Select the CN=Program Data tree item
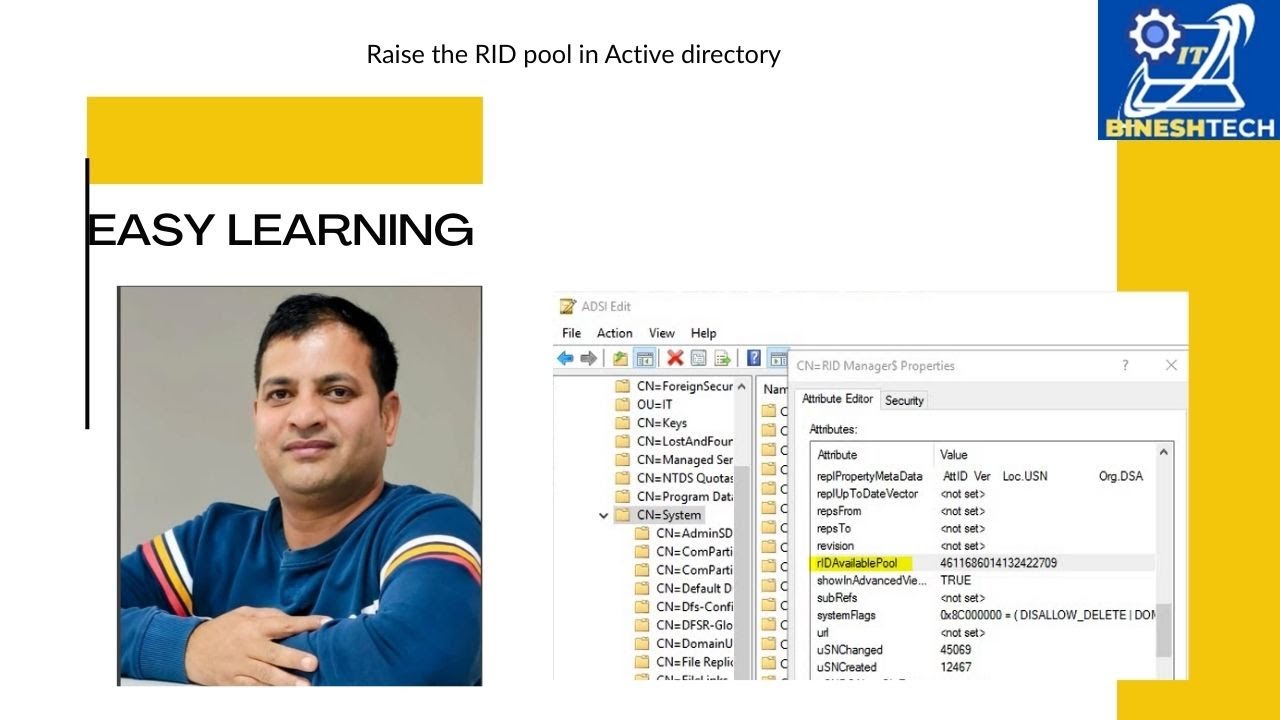The height and width of the screenshot is (720, 1280). [x=684, y=496]
